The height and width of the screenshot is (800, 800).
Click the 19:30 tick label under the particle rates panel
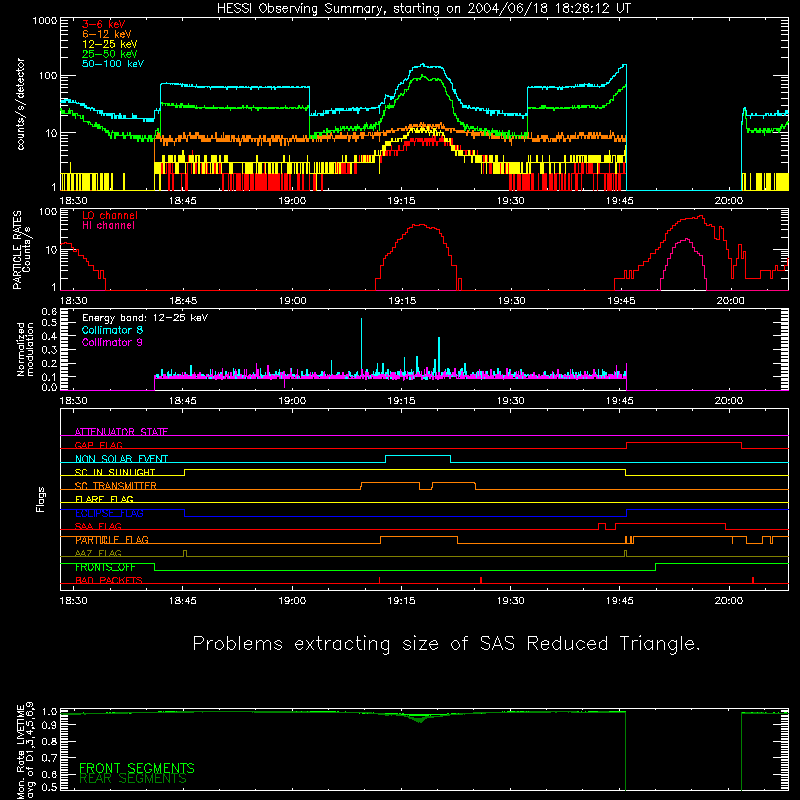pos(511,301)
